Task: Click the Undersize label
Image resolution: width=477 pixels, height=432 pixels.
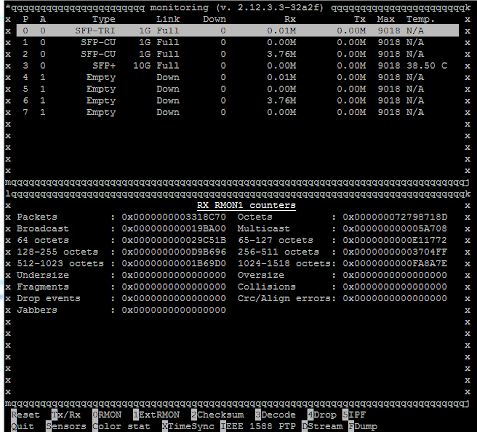Action: [x=43, y=275]
